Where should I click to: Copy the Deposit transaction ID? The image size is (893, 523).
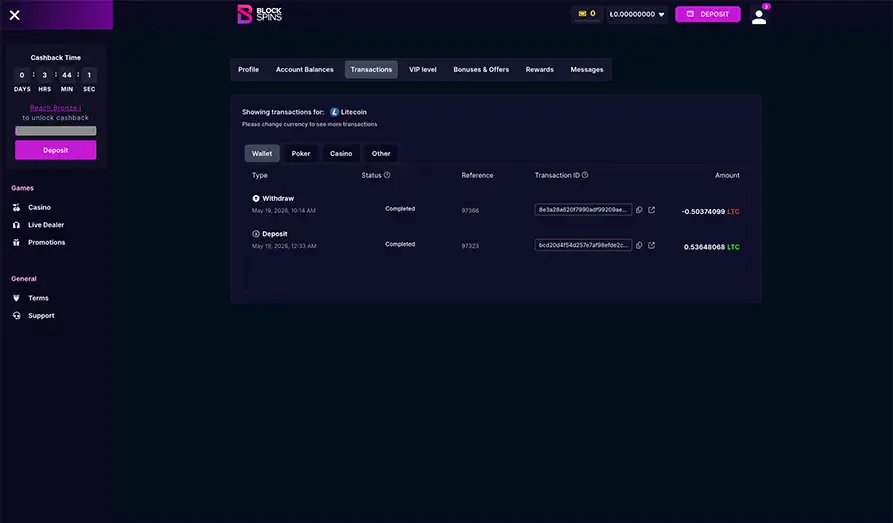tap(639, 245)
